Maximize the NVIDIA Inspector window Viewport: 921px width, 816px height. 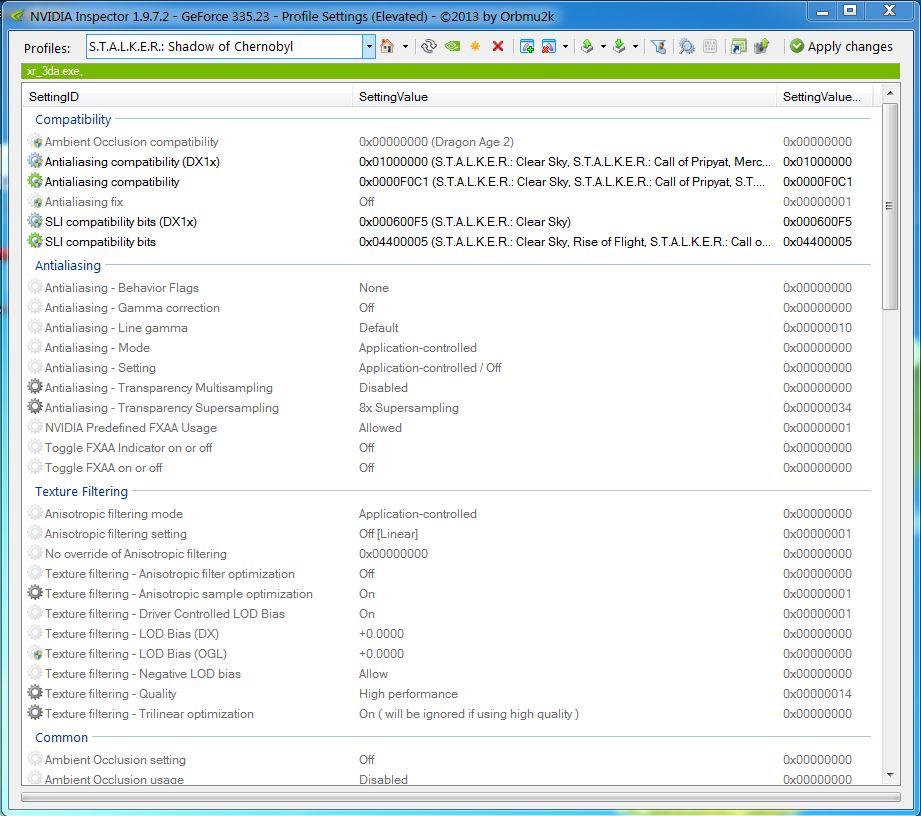850,10
